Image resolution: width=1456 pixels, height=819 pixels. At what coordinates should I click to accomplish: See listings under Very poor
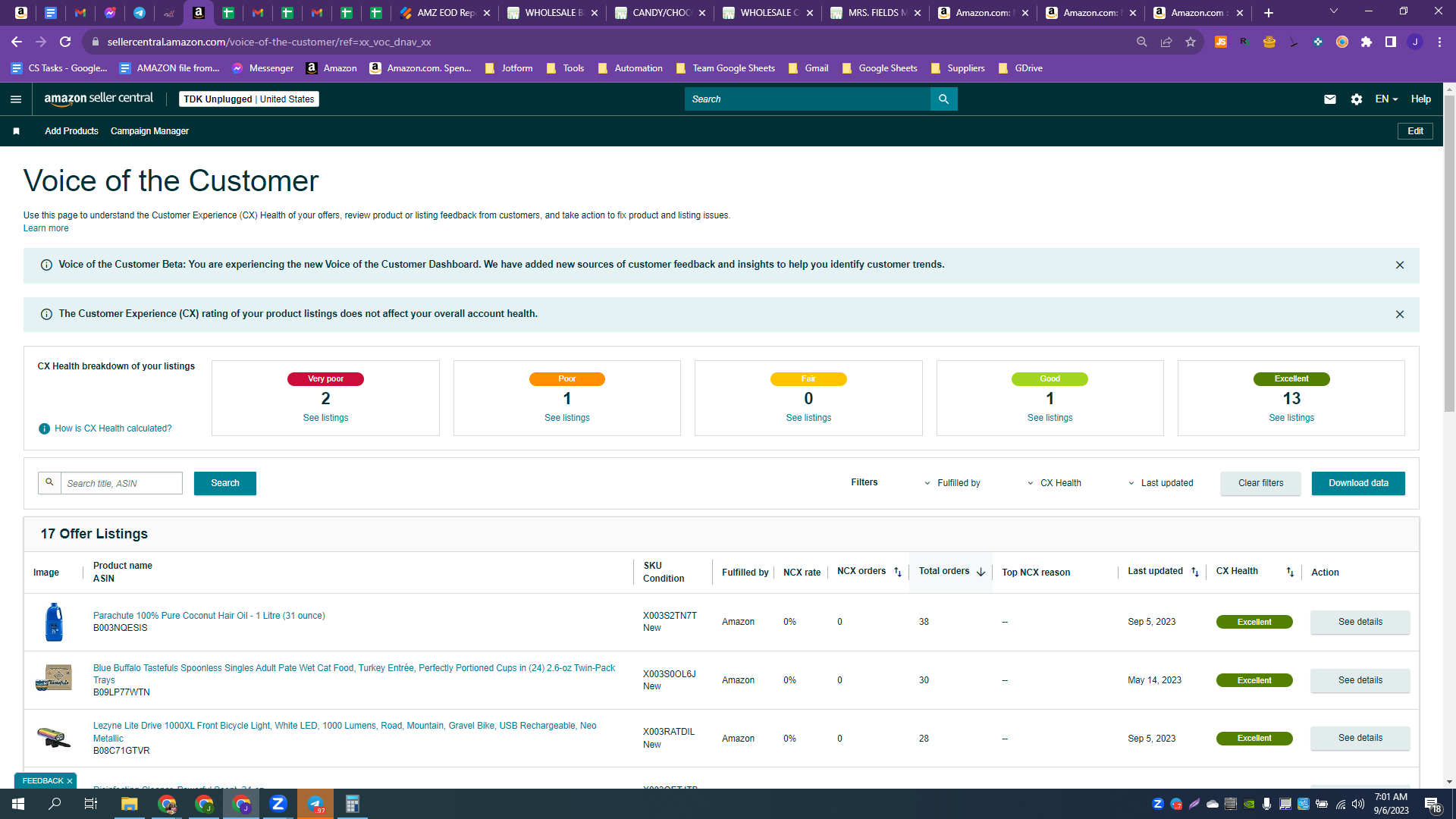(325, 418)
